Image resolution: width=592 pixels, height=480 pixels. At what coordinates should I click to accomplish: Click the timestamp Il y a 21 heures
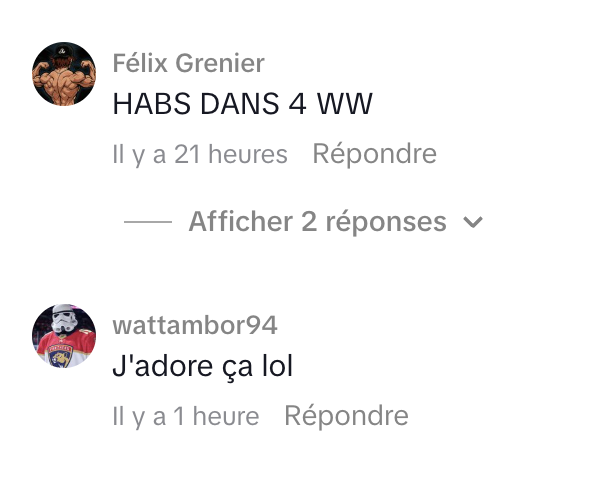pyautogui.click(x=200, y=154)
